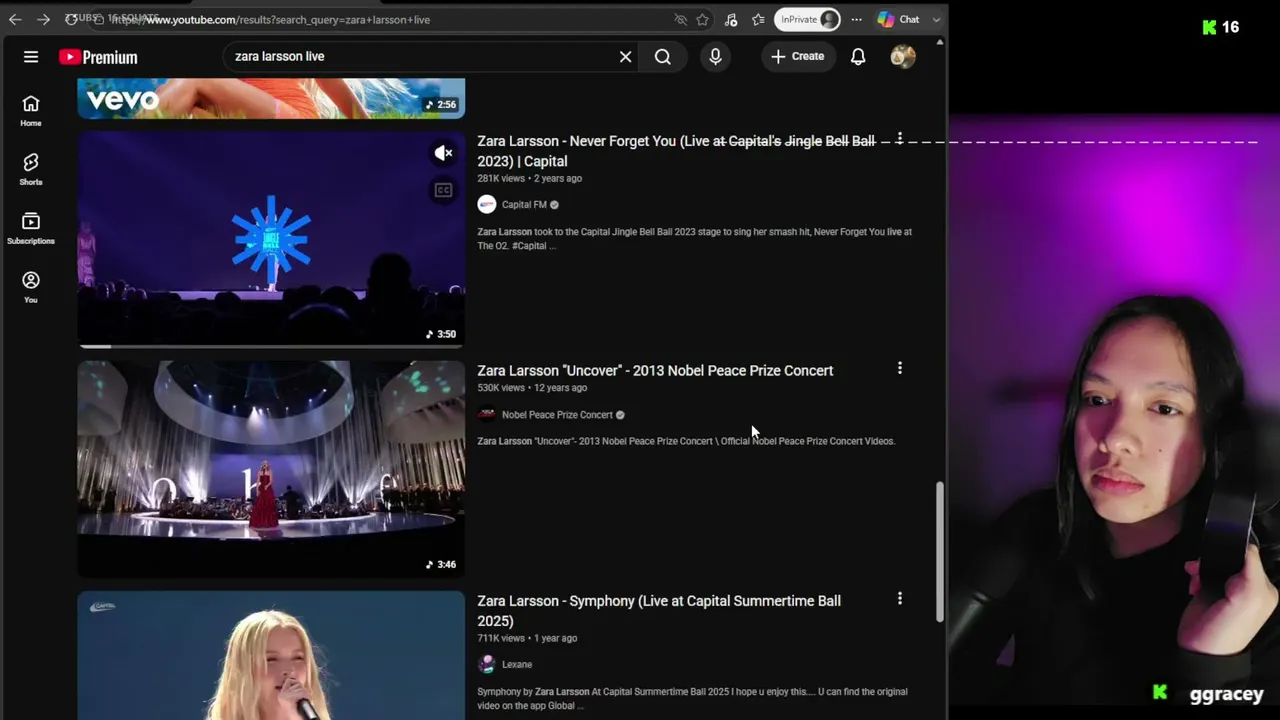Open the Create menu
Screen dimensions: 1280x720
798,57
